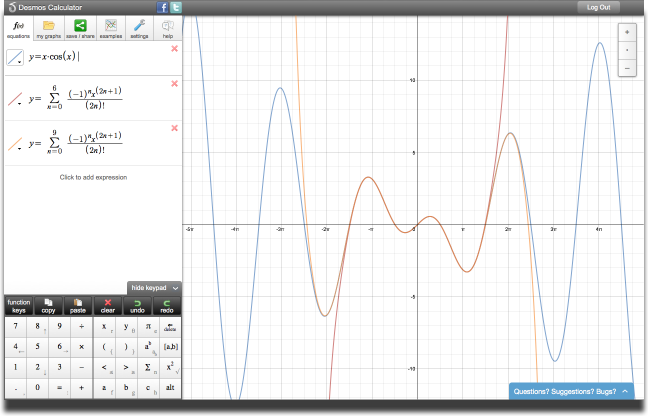
Task: Open the settings tab
Action: coord(140,29)
